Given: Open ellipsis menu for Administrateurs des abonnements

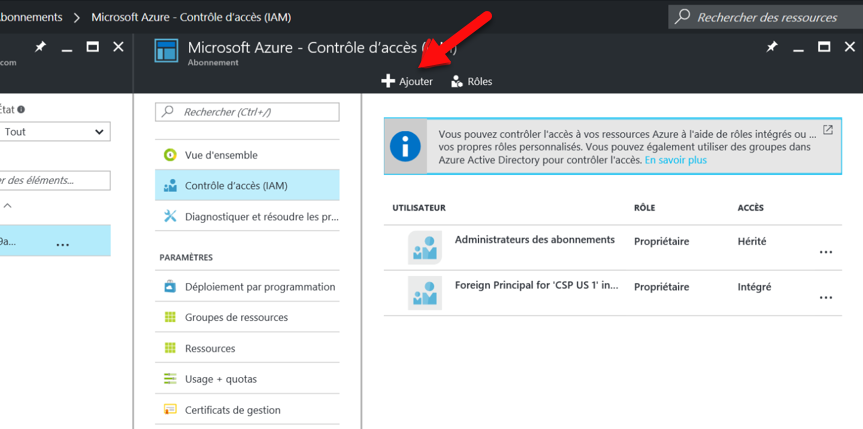Looking at the screenshot, I should point(826,252).
